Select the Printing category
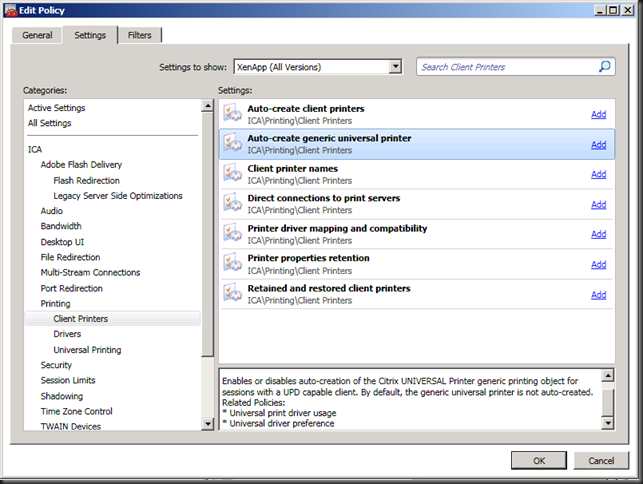The height and width of the screenshot is (484, 643). point(55,304)
